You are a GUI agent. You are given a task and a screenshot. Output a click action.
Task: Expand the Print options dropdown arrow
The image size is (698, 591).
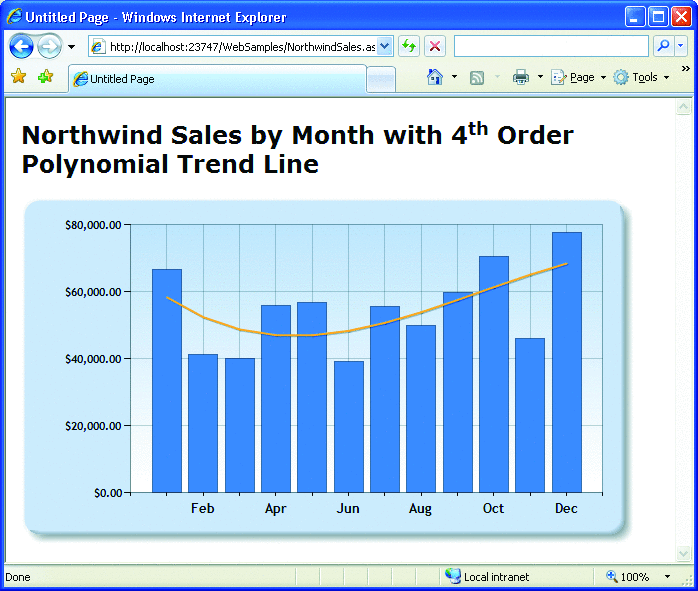point(540,77)
